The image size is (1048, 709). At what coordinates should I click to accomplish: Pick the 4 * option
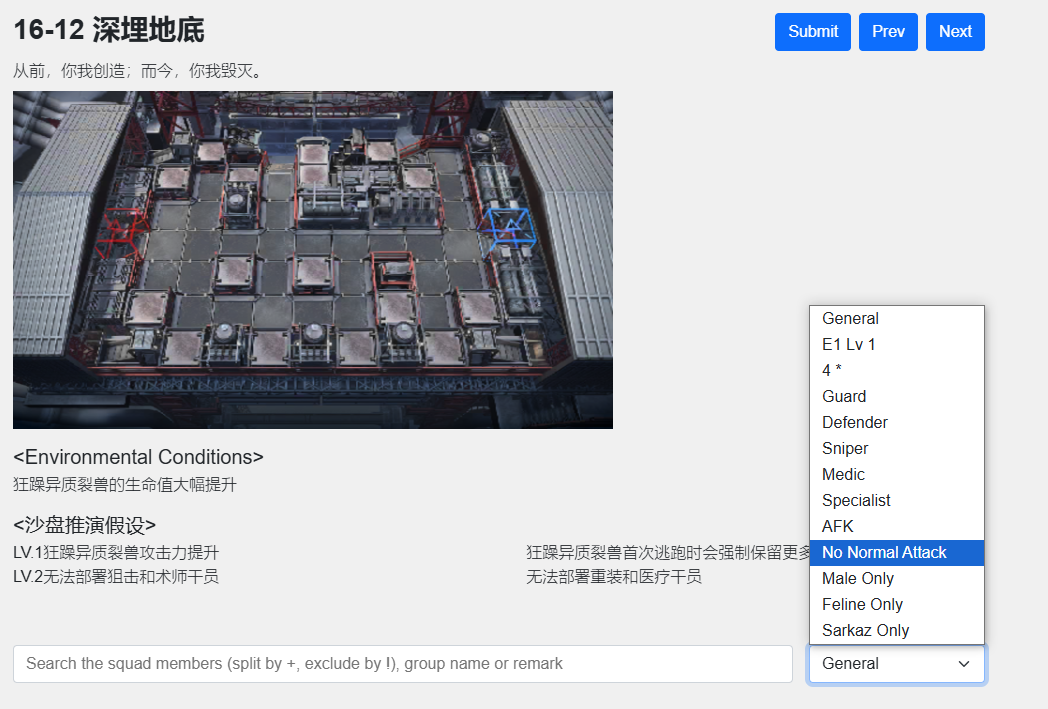click(x=896, y=370)
